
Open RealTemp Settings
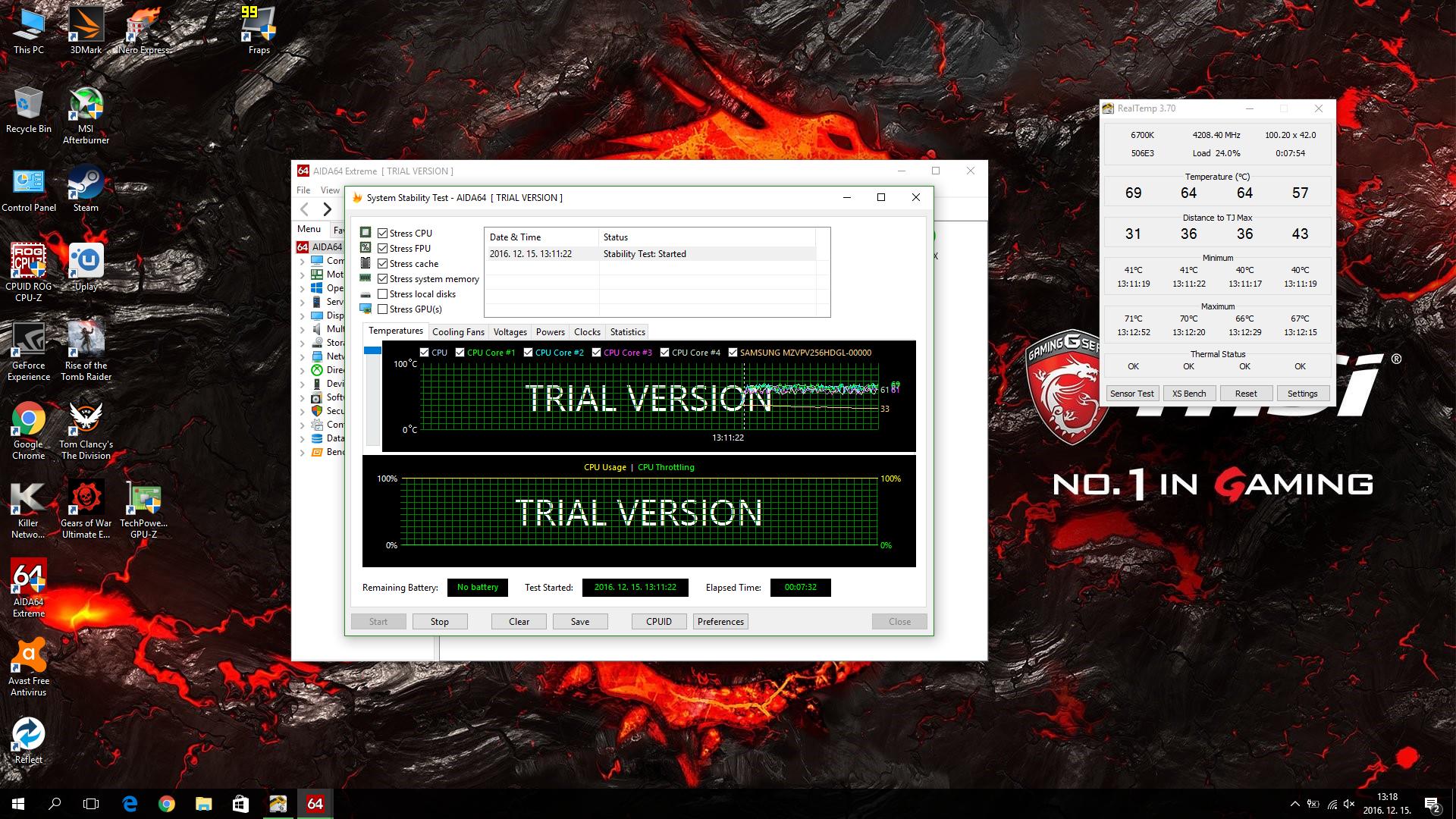1302,394
